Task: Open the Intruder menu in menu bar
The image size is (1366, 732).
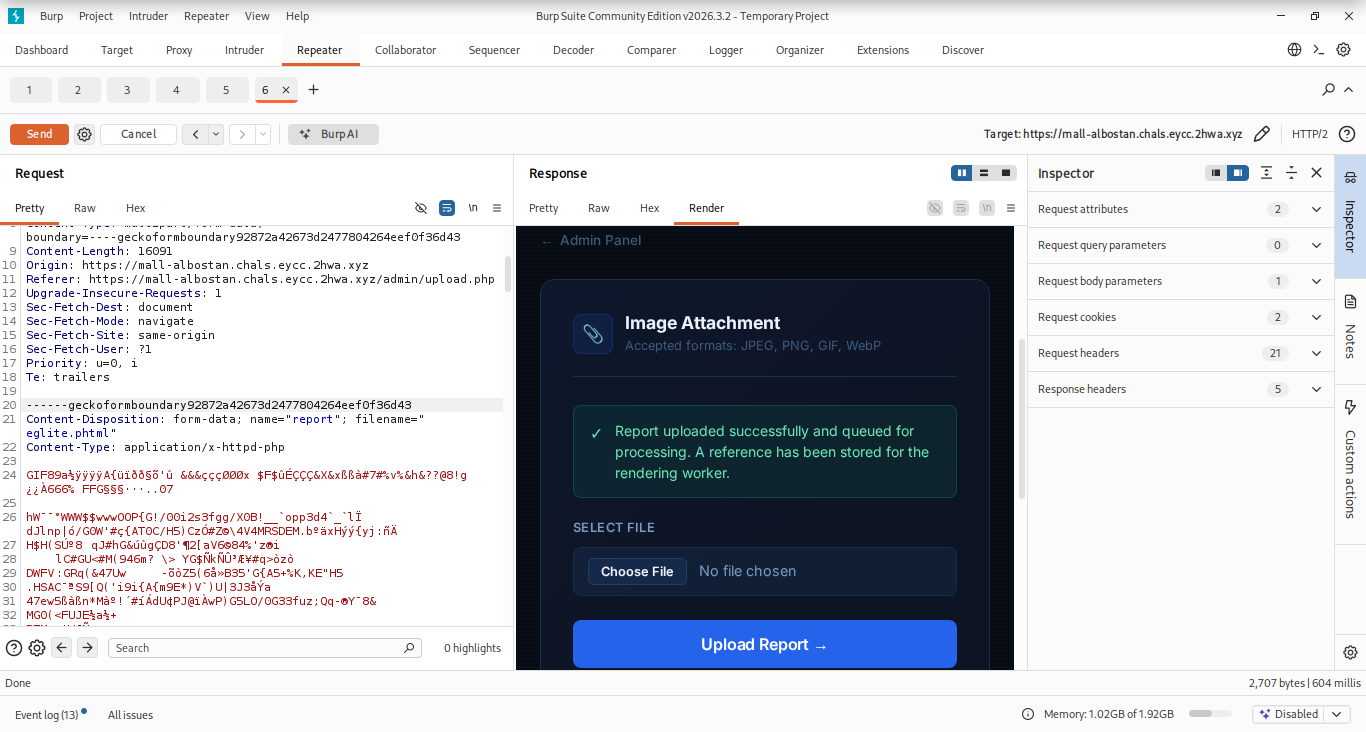Action: point(148,16)
